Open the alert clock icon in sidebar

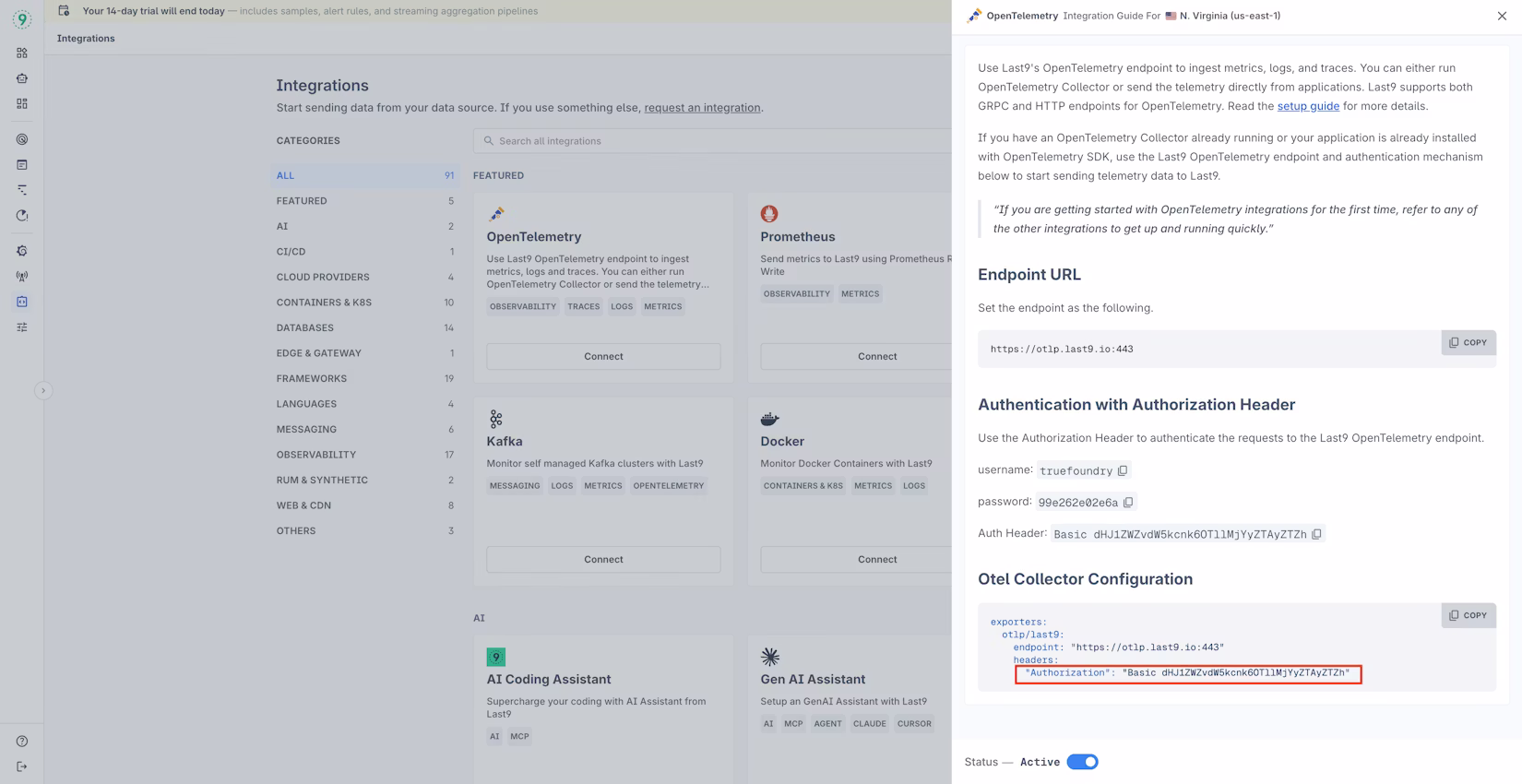click(x=22, y=215)
